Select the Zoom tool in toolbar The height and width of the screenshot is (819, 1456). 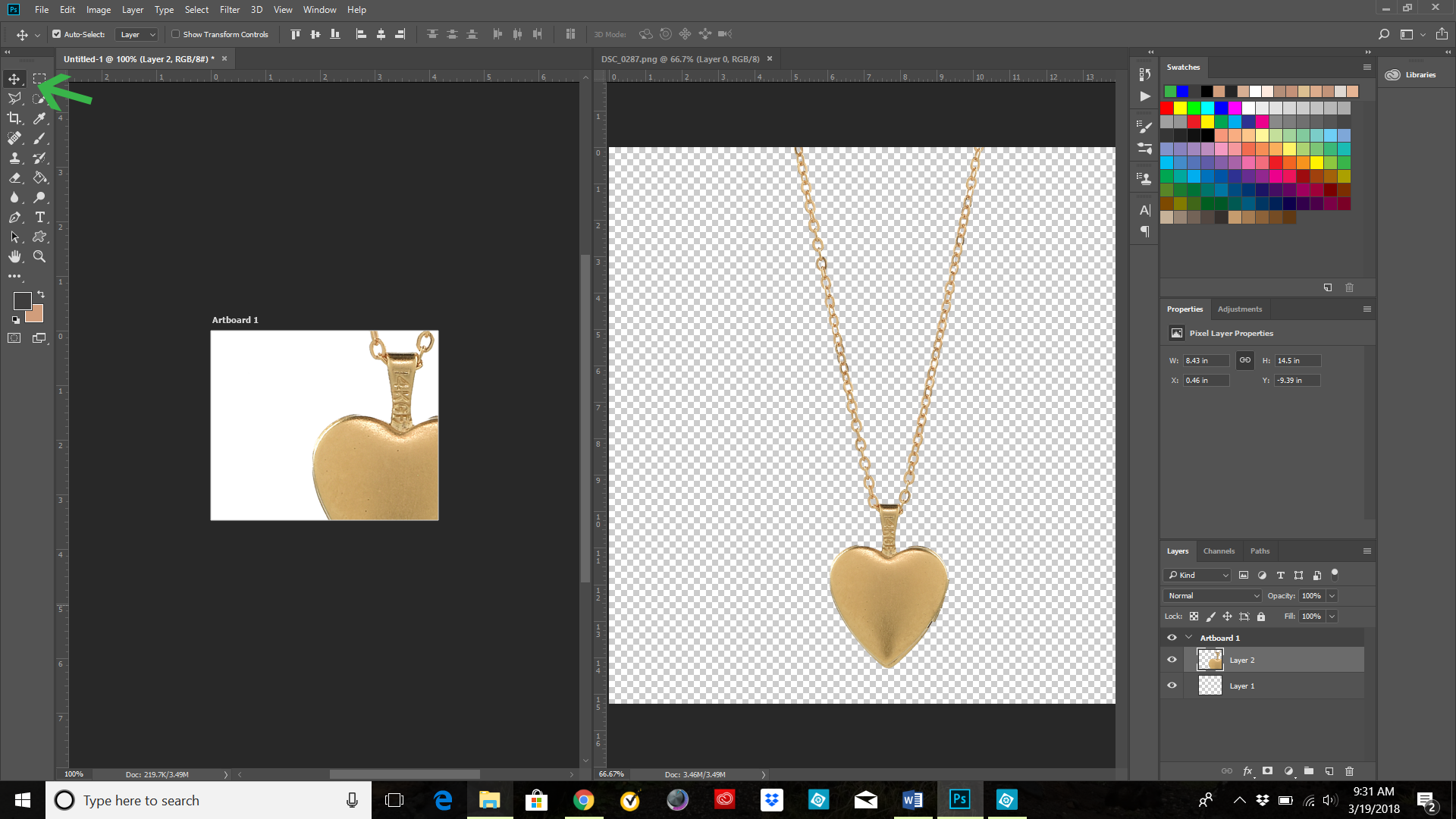pos(40,256)
